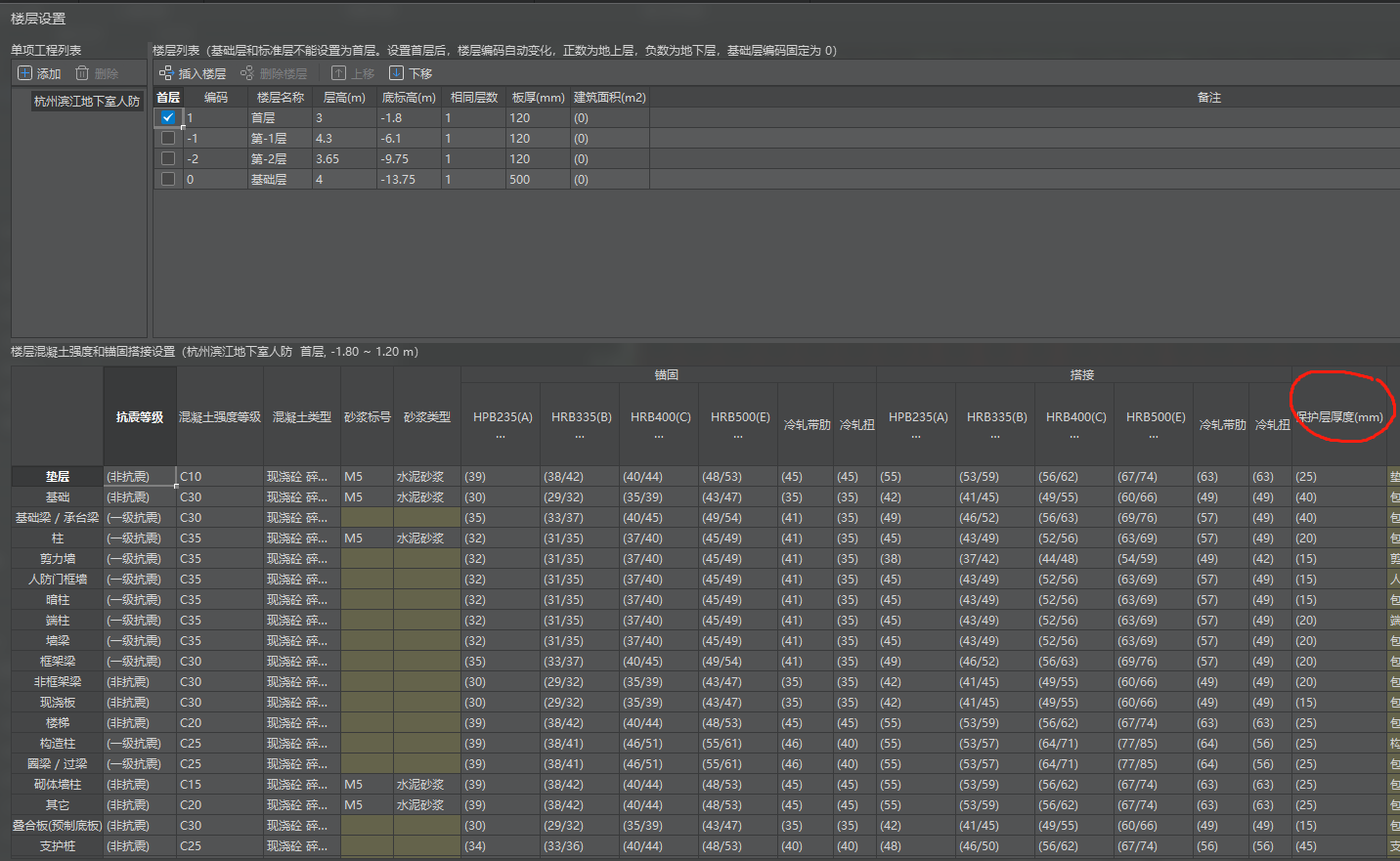
Task: Click the 建筑面积(m2) column header
Action: [610, 97]
